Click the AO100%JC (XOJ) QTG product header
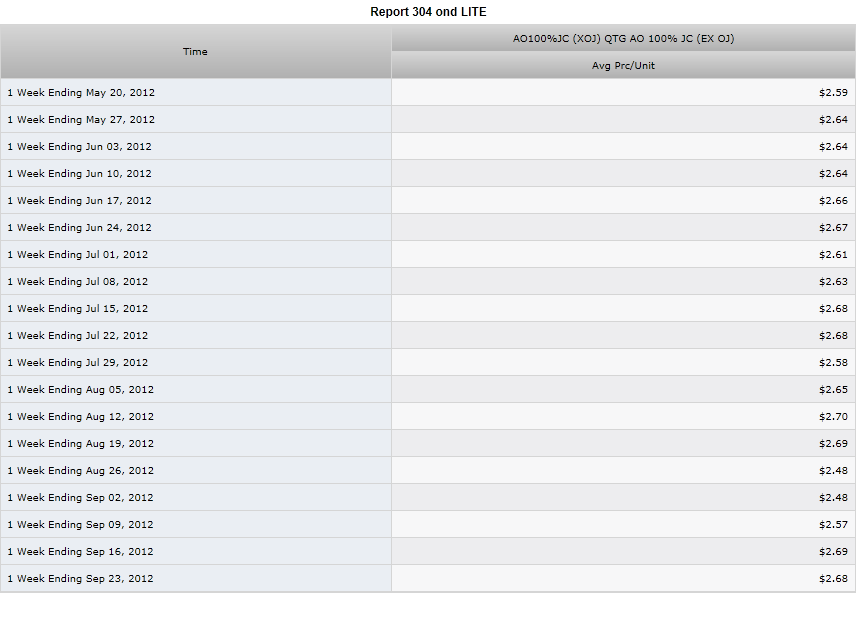This screenshot has width=856, height=631. point(623,39)
